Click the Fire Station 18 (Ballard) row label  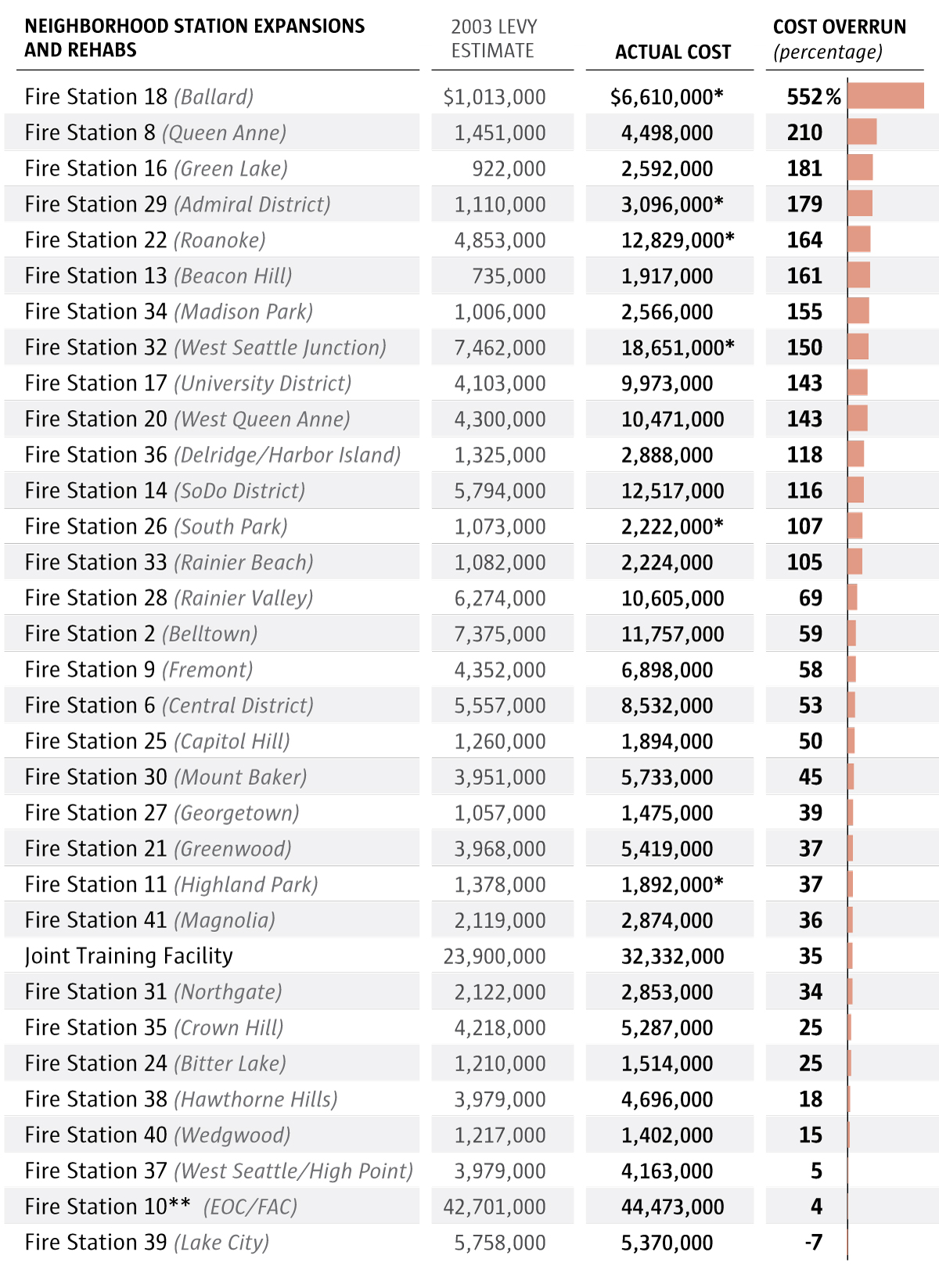[x=139, y=97]
